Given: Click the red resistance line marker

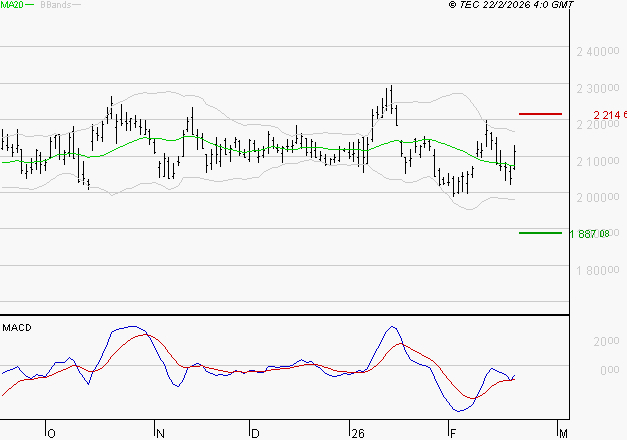Looking at the screenshot, I should coord(541,114).
